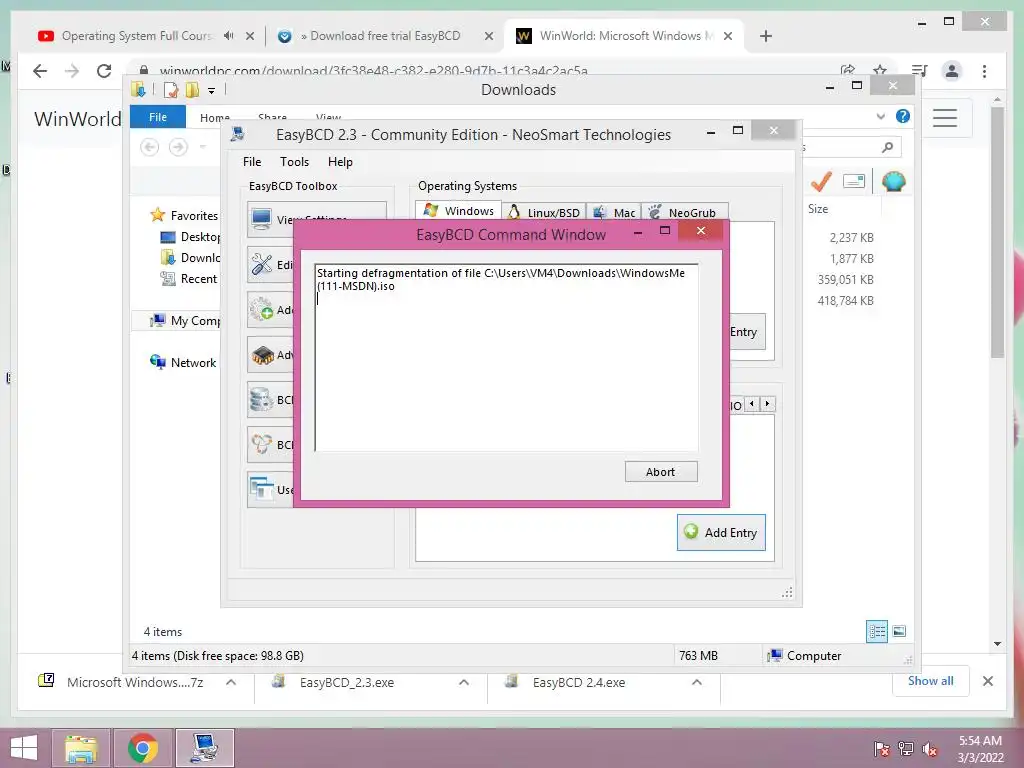Click Show all downloads
Image resolution: width=1024 pixels, height=768 pixels.
(x=931, y=680)
